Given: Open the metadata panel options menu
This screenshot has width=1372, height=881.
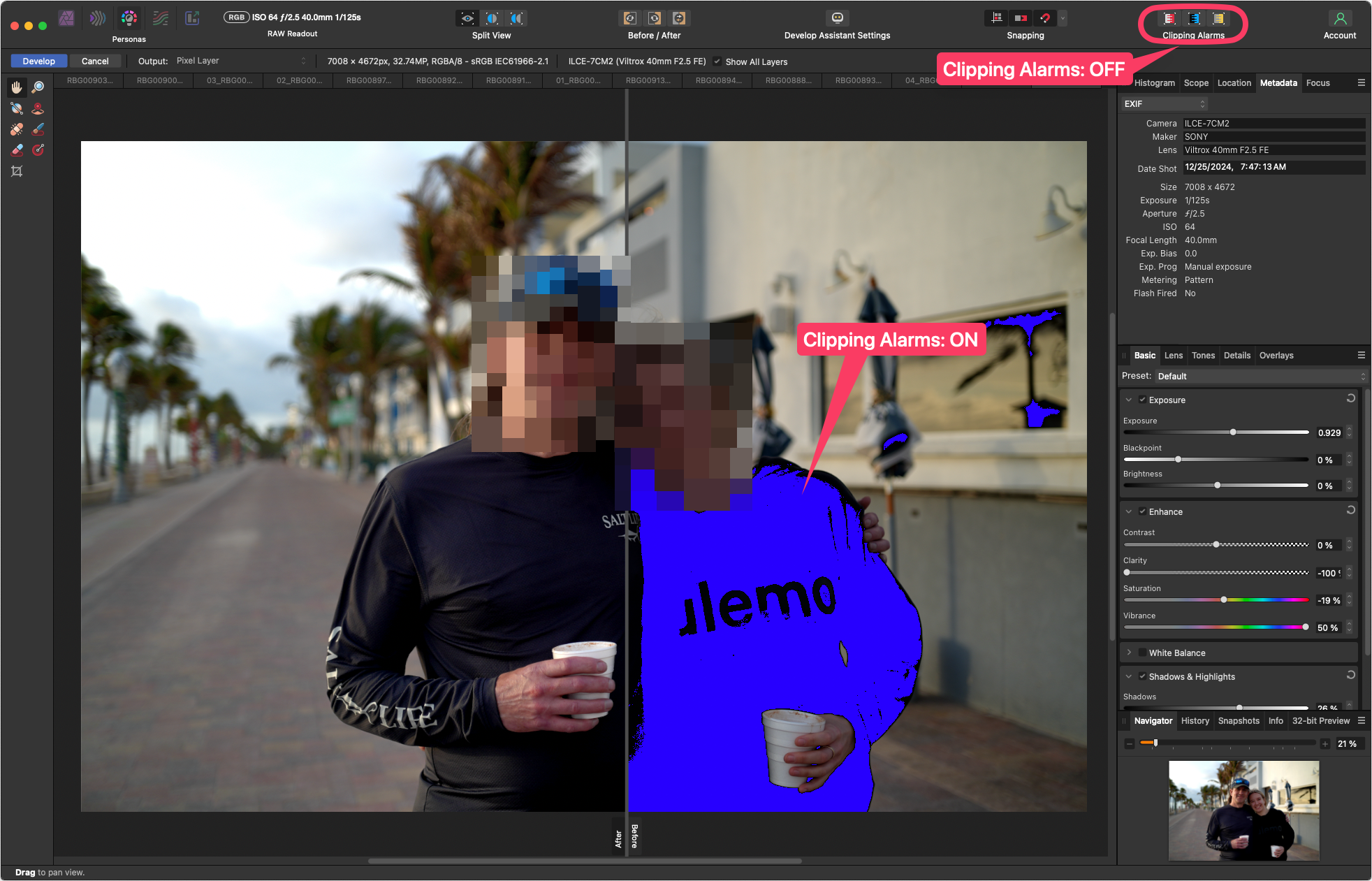Looking at the screenshot, I should pyautogui.click(x=1361, y=83).
